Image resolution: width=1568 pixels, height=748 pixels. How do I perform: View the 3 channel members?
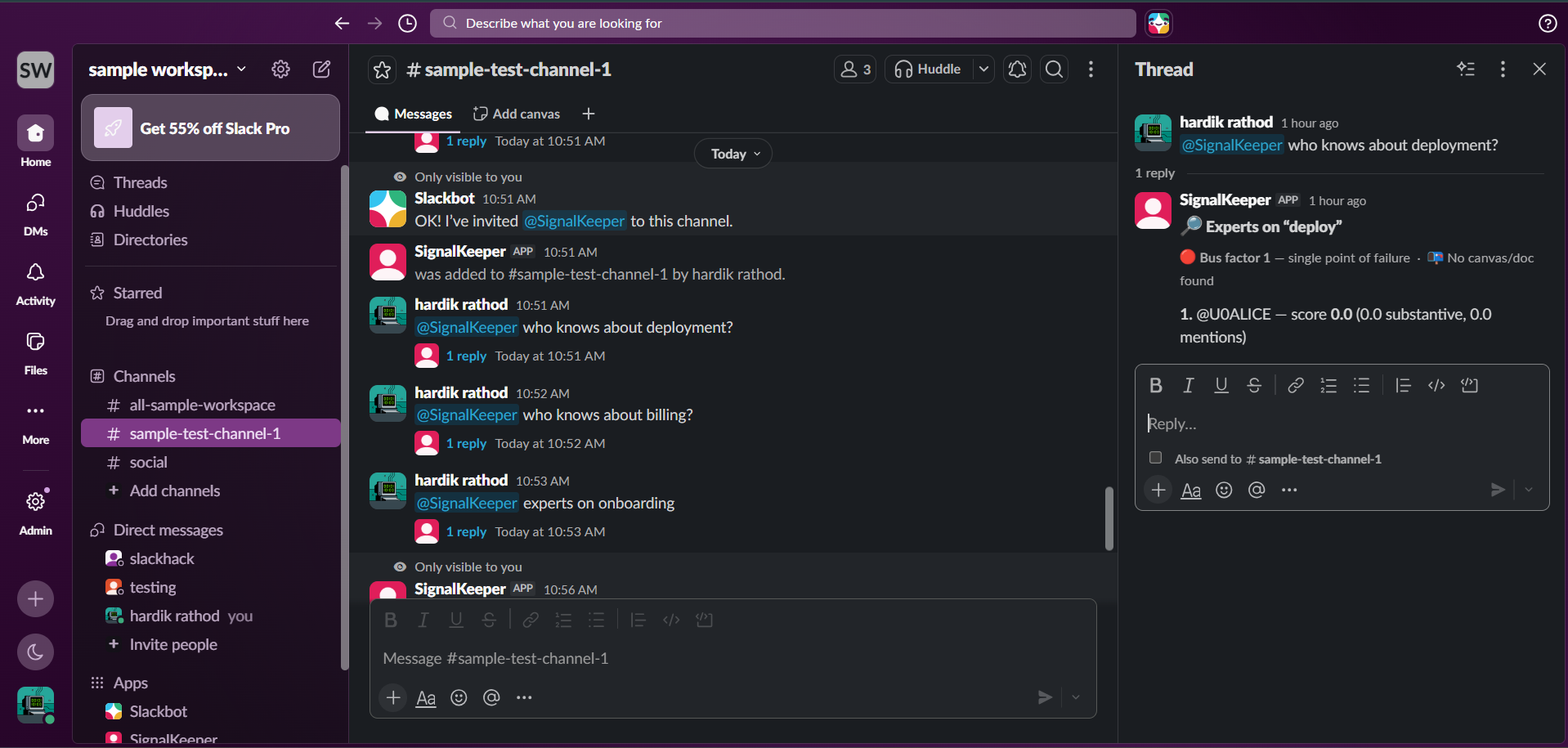coord(855,69)
